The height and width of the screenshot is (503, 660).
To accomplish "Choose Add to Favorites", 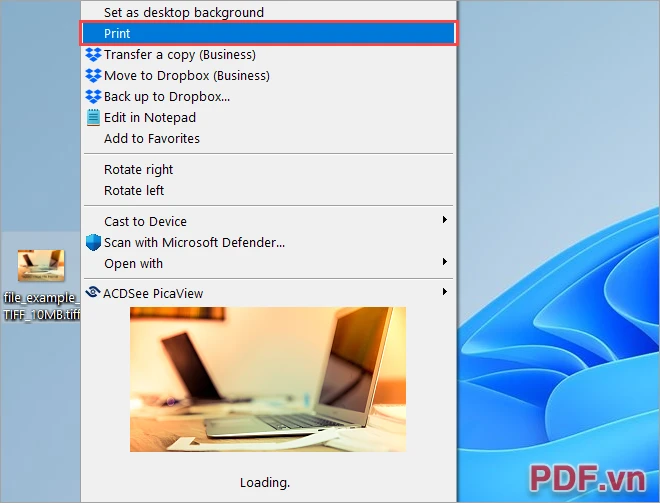I will [x=268, y=138].
